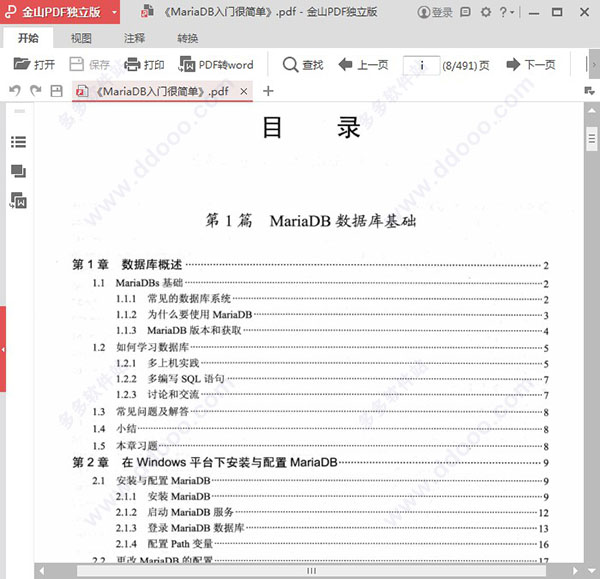This screenshot has width=600, height=579.
Task: Click the PDF转word convert icon
Action: [187, 64]
